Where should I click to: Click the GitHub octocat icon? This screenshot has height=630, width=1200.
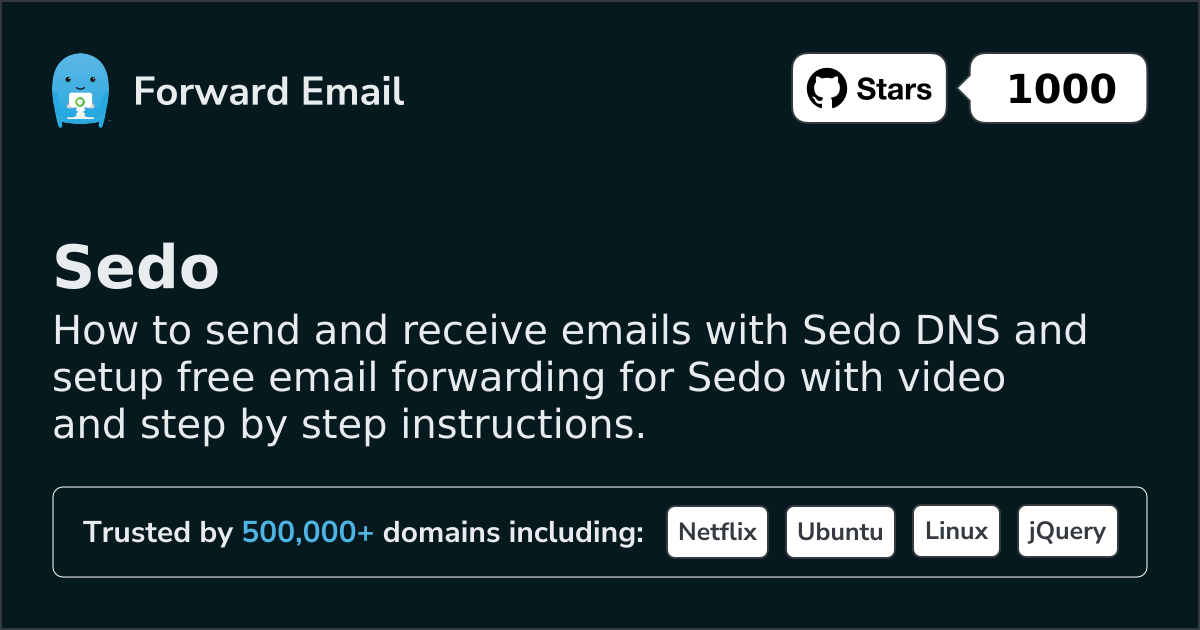827,89
